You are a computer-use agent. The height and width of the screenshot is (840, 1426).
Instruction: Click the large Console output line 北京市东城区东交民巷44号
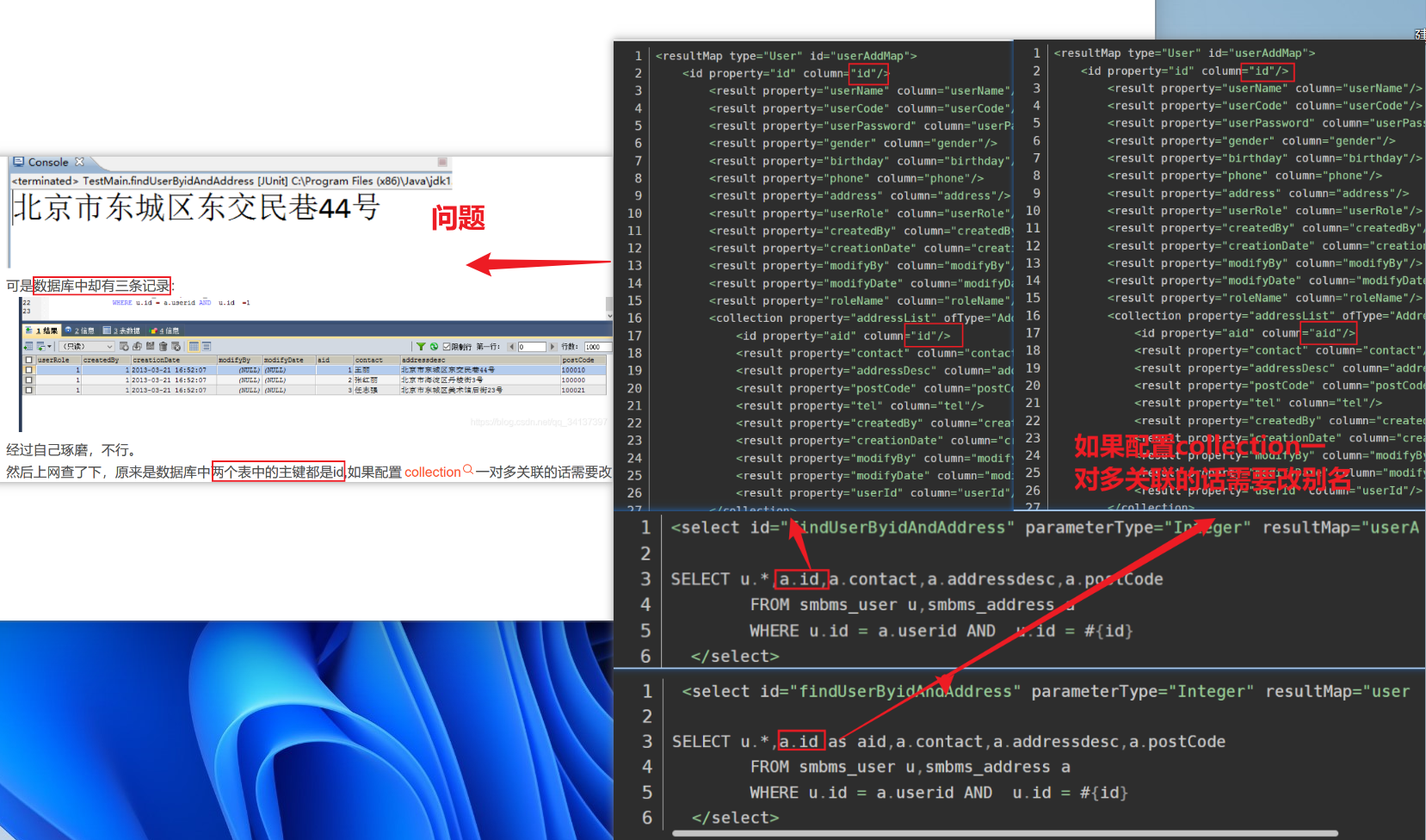pos(195,207)
